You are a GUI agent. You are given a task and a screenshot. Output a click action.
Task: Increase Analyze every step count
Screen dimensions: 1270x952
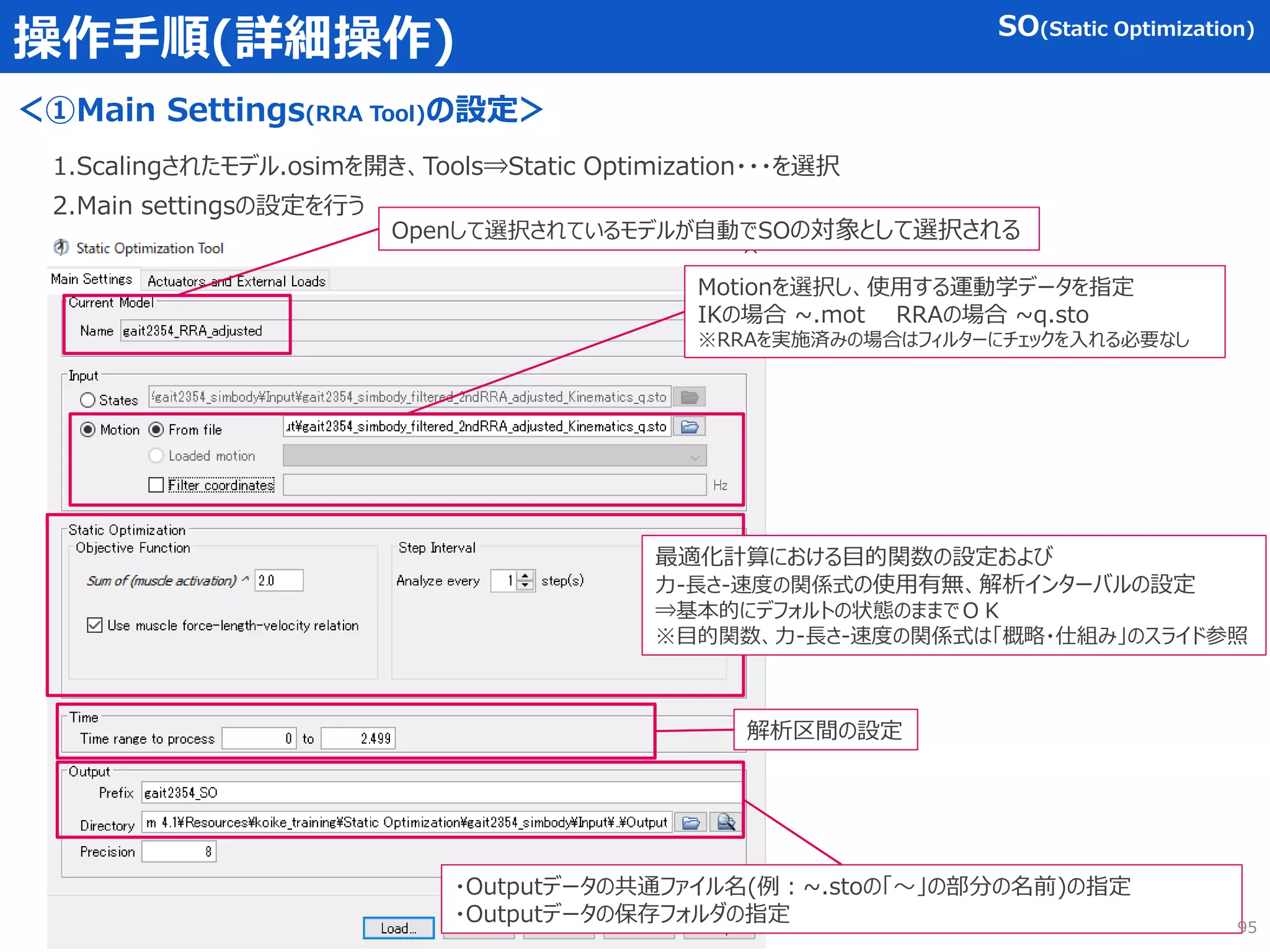click(x=526, y=575)
